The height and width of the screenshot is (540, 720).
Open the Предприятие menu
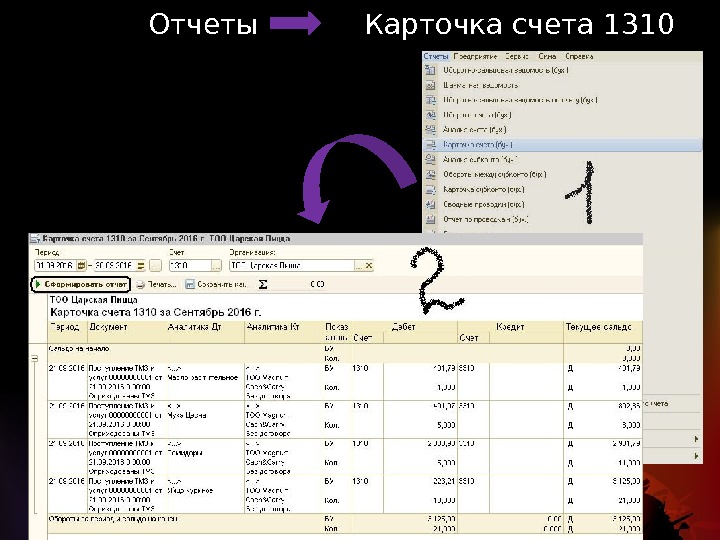click(x=475, y=56)
